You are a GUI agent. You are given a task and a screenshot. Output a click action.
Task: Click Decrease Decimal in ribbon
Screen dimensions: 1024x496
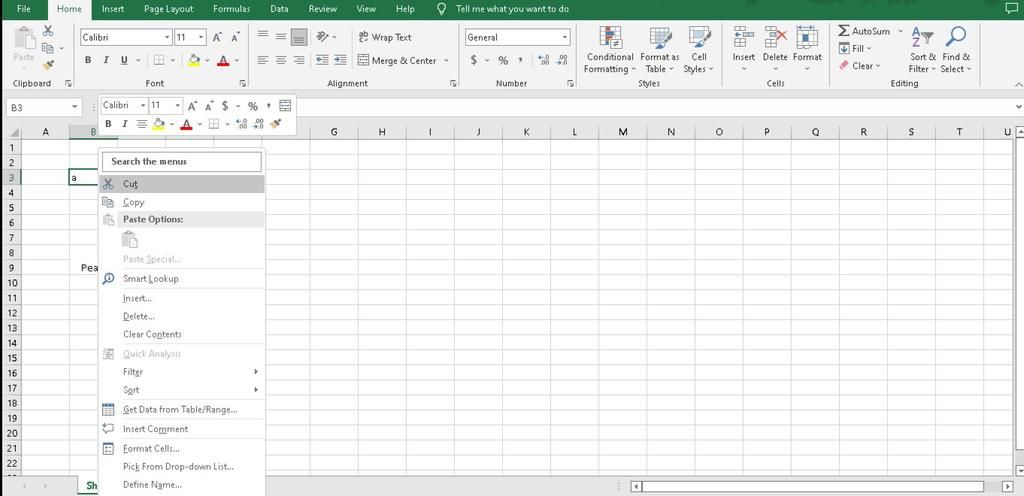click(562, 60)
